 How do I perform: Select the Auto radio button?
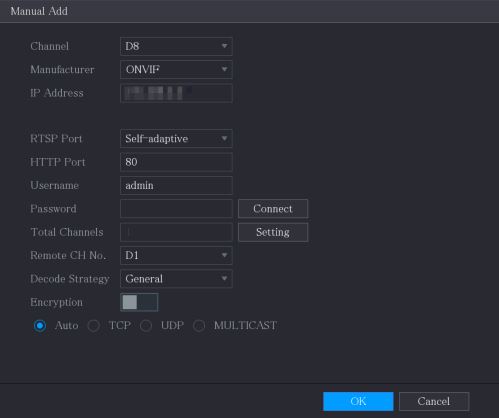pyautogui.click(x=40, y=325)
